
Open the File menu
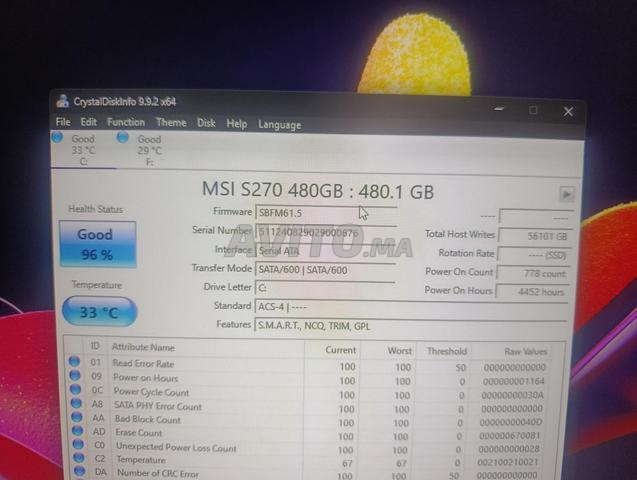point(63,122)
